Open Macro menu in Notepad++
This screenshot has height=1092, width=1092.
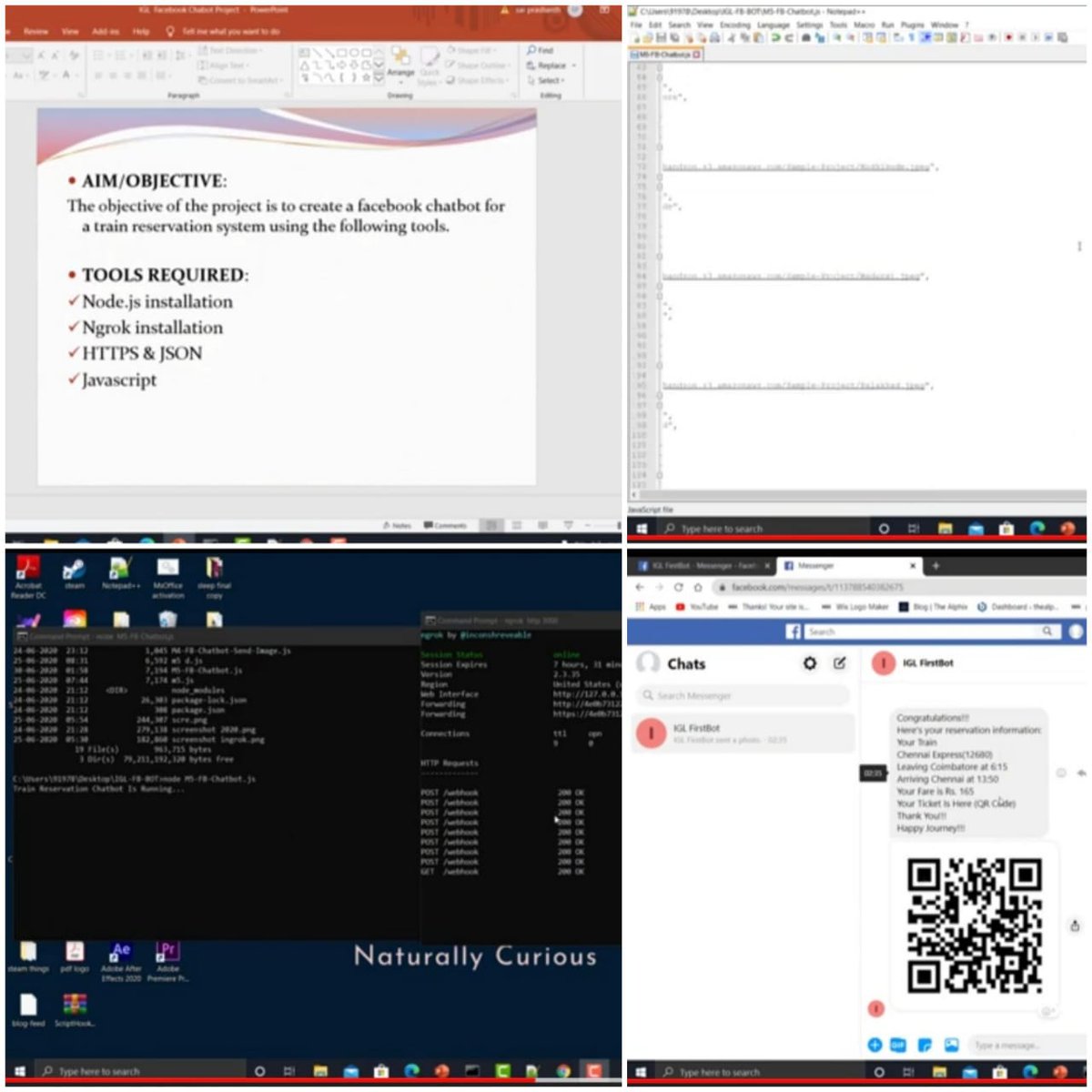(x=864, y=25)
